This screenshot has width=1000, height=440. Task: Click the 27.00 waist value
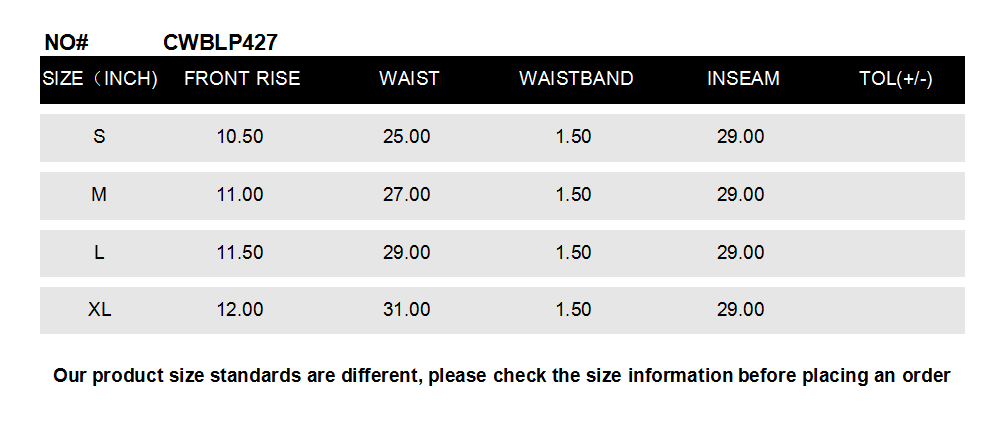(407, 195)
